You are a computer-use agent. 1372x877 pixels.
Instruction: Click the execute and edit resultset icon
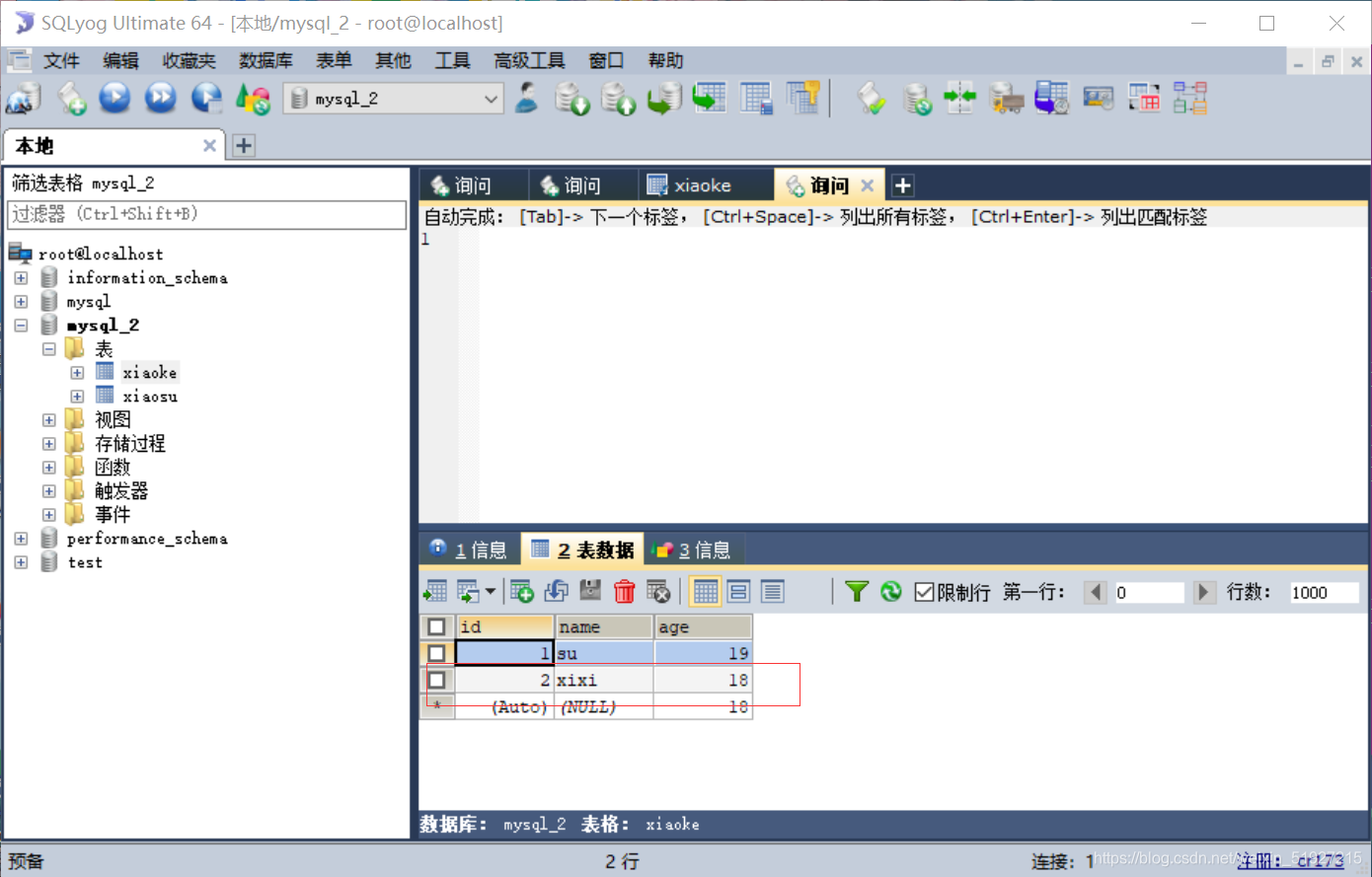tap(207, 98)
